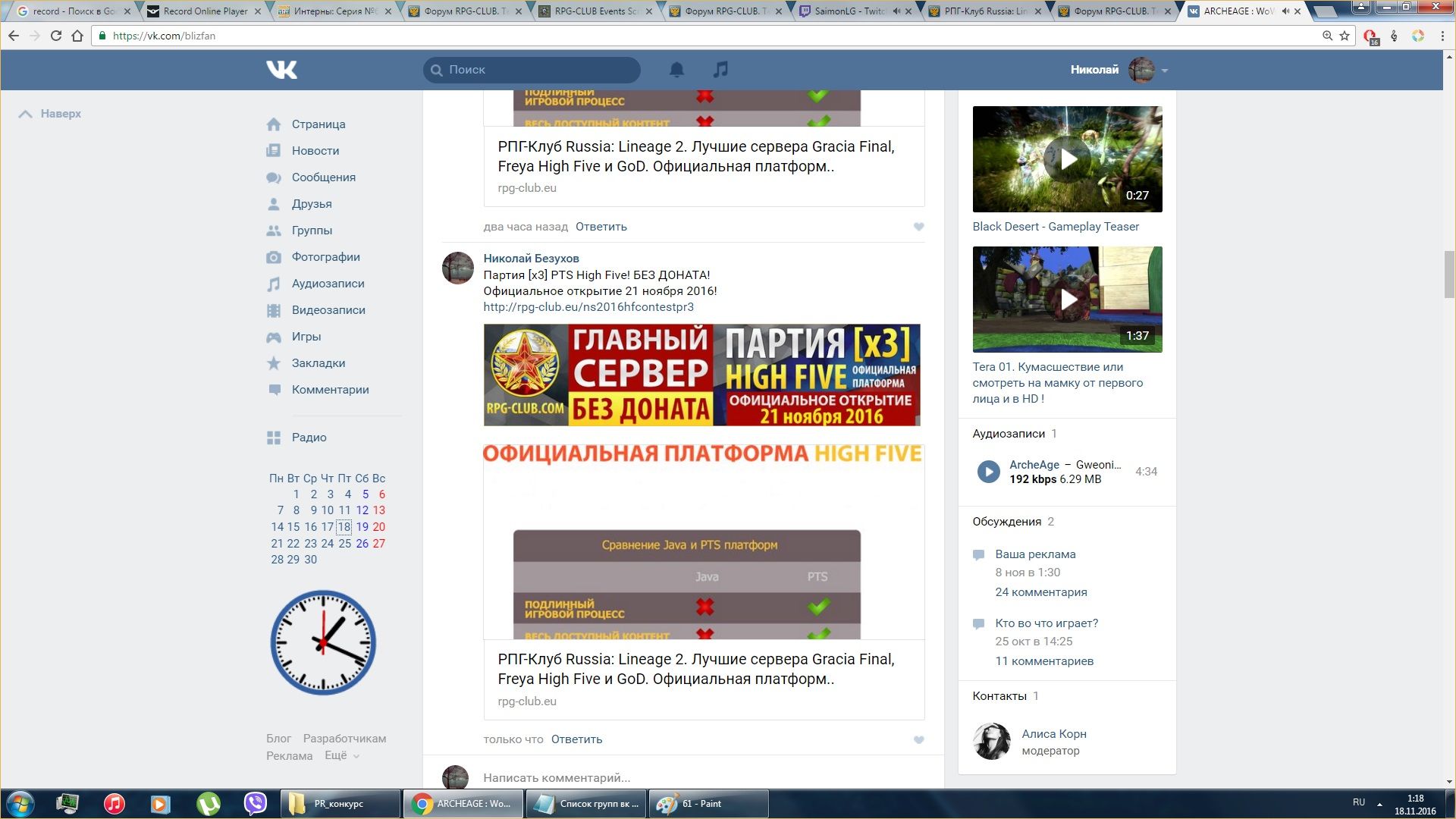Open the Кто во что играет? discussion

pos(1046,623)
